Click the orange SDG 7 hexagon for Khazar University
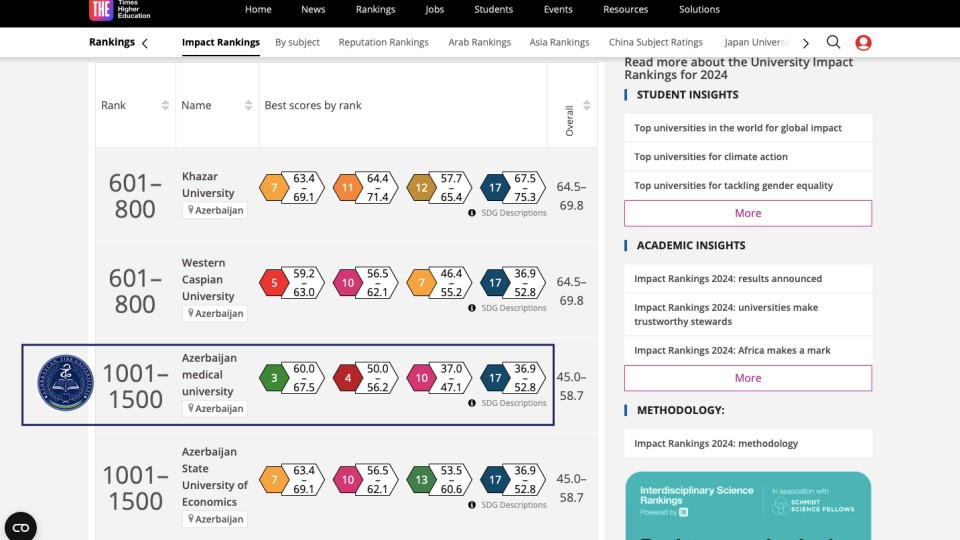Screen dimensions: 960x540 click(274, 187)
